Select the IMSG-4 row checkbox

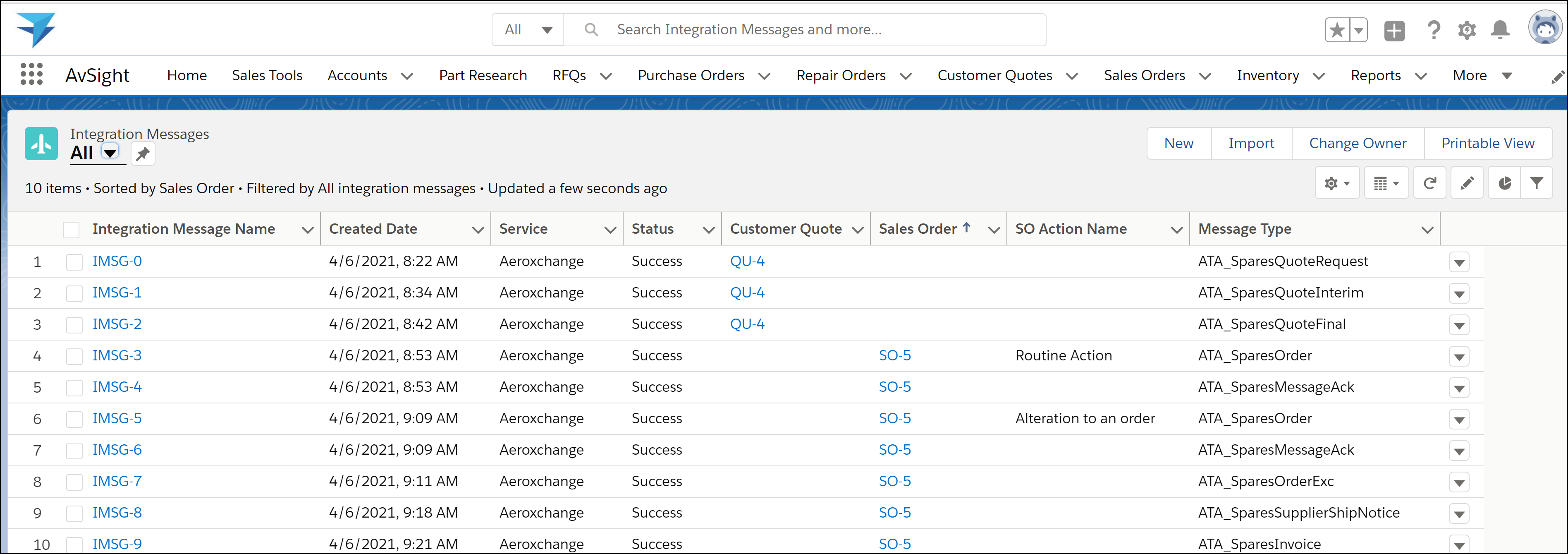click(x=74, y=388)
